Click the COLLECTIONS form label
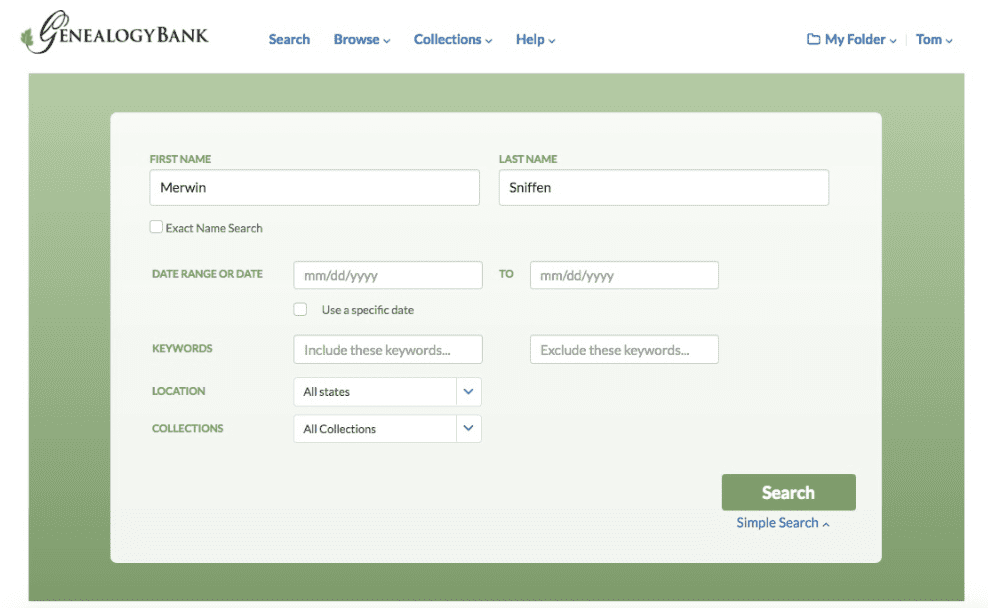This screenshot has width=988, height=608. pos(187,428)
